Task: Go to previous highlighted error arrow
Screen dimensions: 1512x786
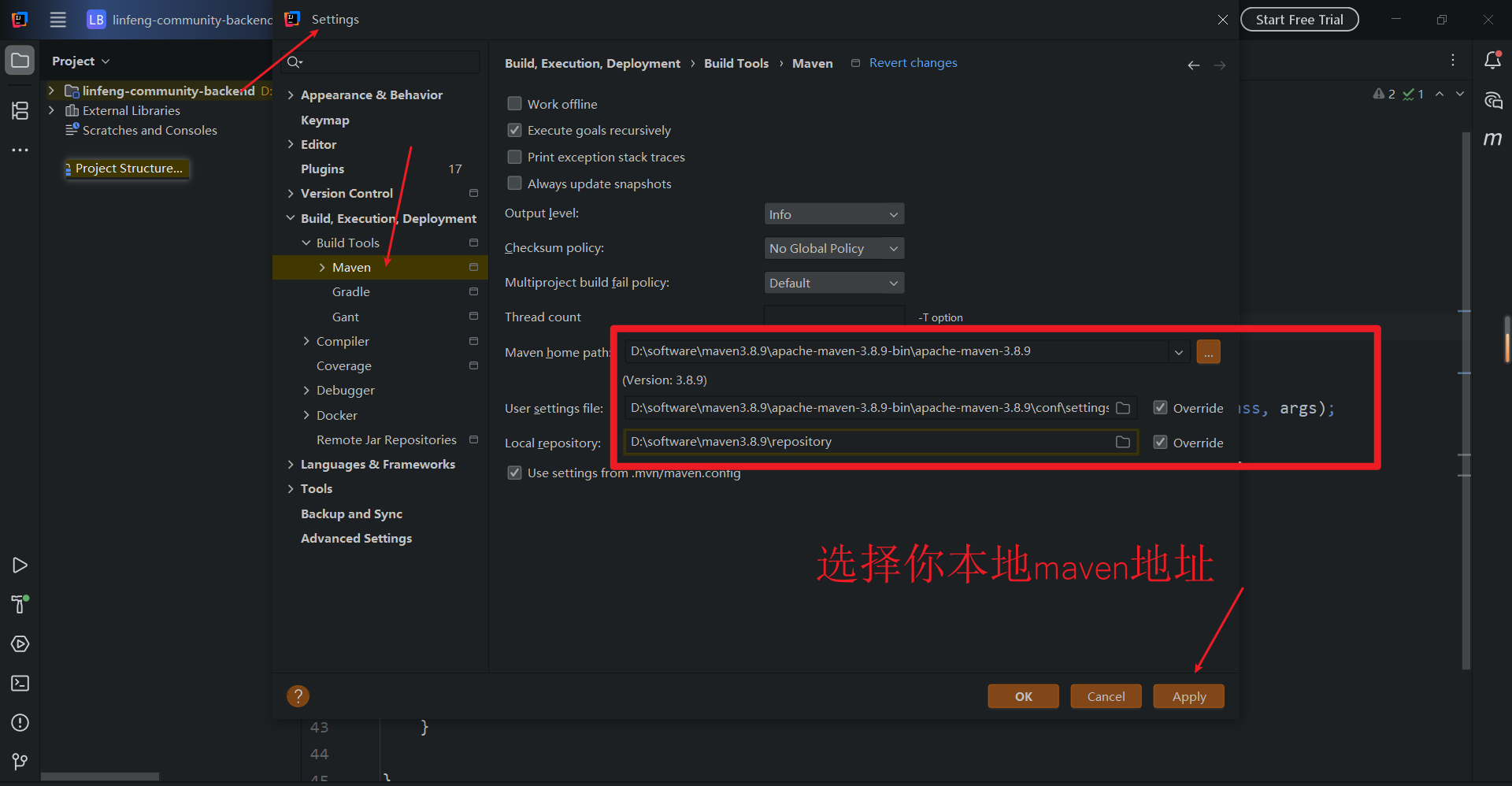Action: (x=1440, y=94)
